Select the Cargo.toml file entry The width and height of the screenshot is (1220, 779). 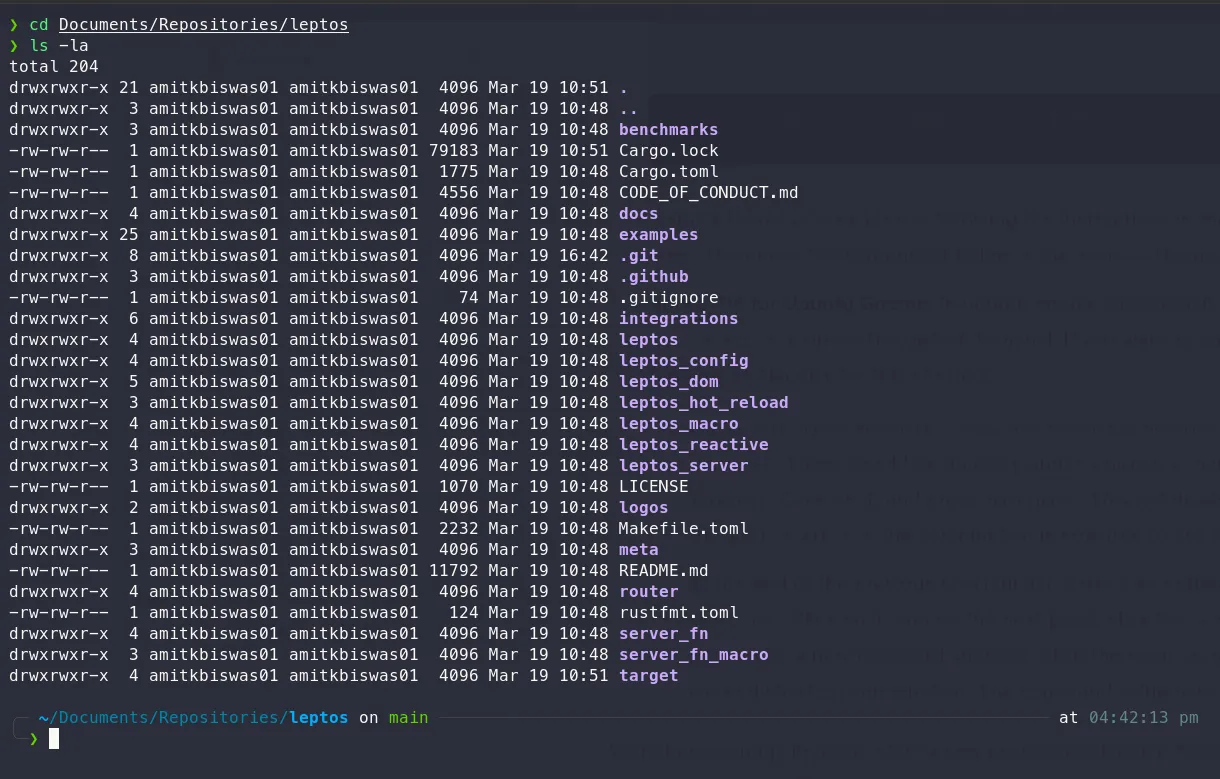[668, 171]
